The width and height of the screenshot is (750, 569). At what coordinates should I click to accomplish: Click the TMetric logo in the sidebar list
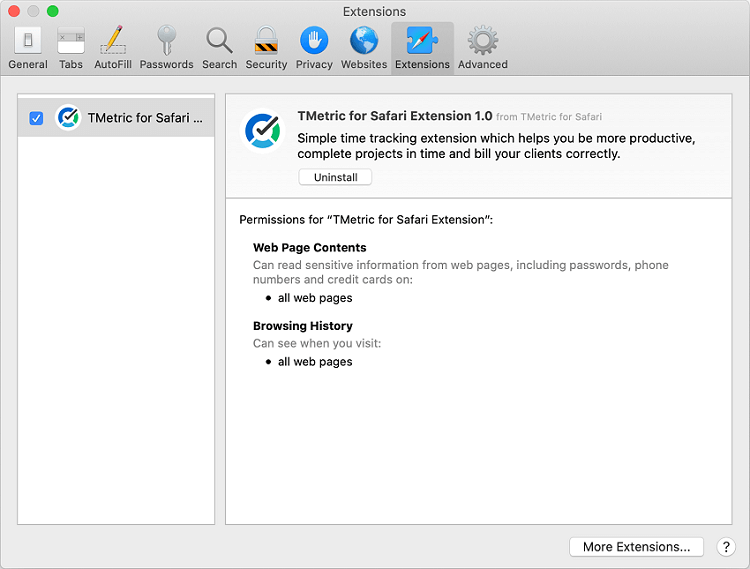click(x=68, y=117)
